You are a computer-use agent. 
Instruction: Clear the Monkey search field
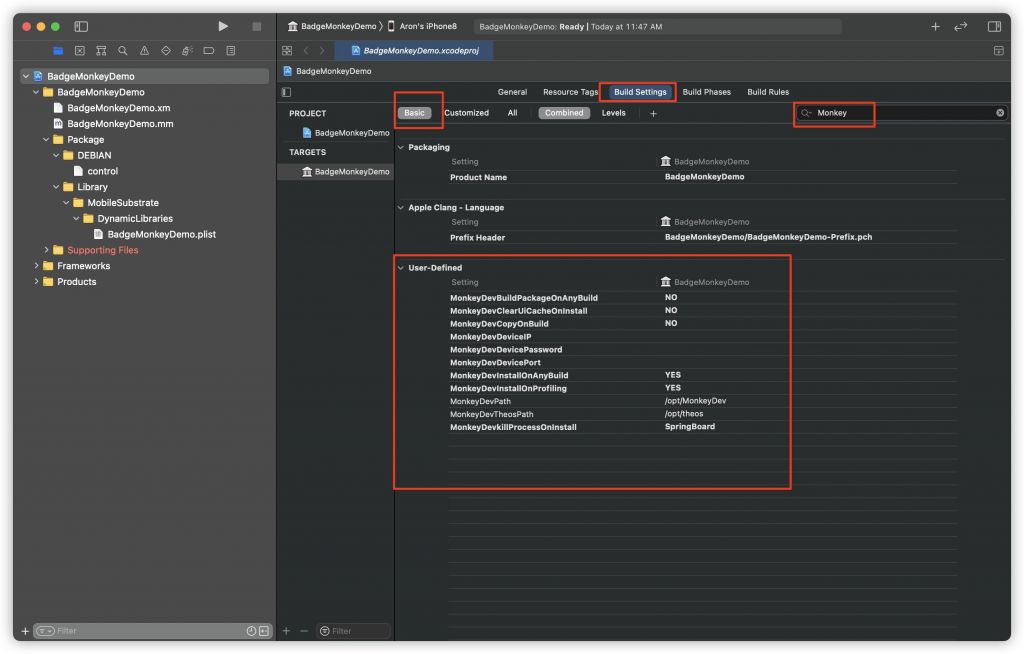click(1000, 113)
